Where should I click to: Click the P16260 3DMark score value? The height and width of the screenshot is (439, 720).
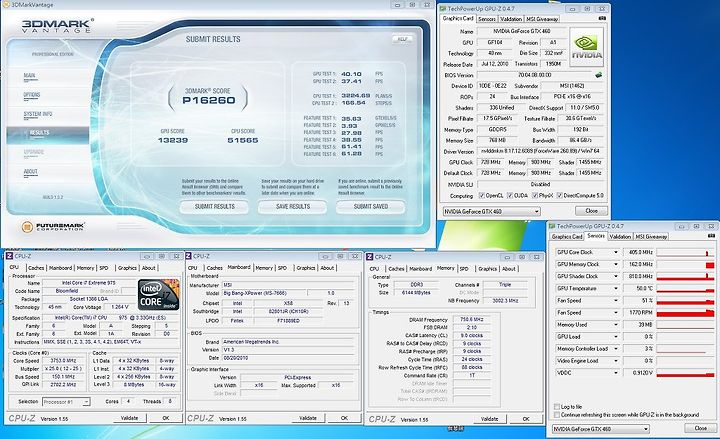point(208,100)
